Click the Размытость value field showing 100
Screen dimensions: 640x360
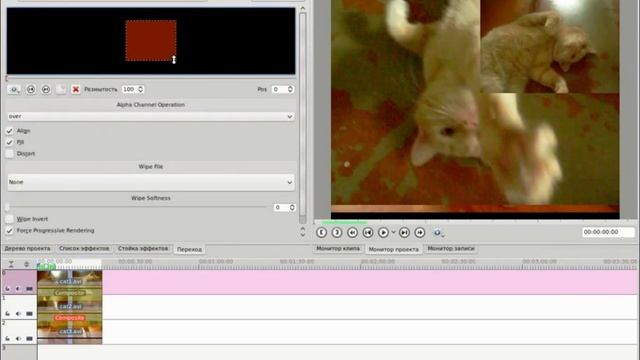point(130,89)
